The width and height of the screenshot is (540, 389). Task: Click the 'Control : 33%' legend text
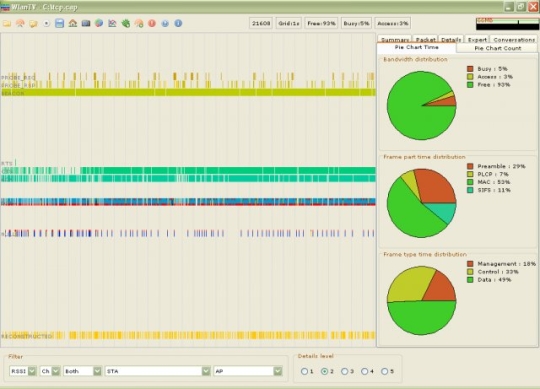pyautogui.click(x=498, y=272)
